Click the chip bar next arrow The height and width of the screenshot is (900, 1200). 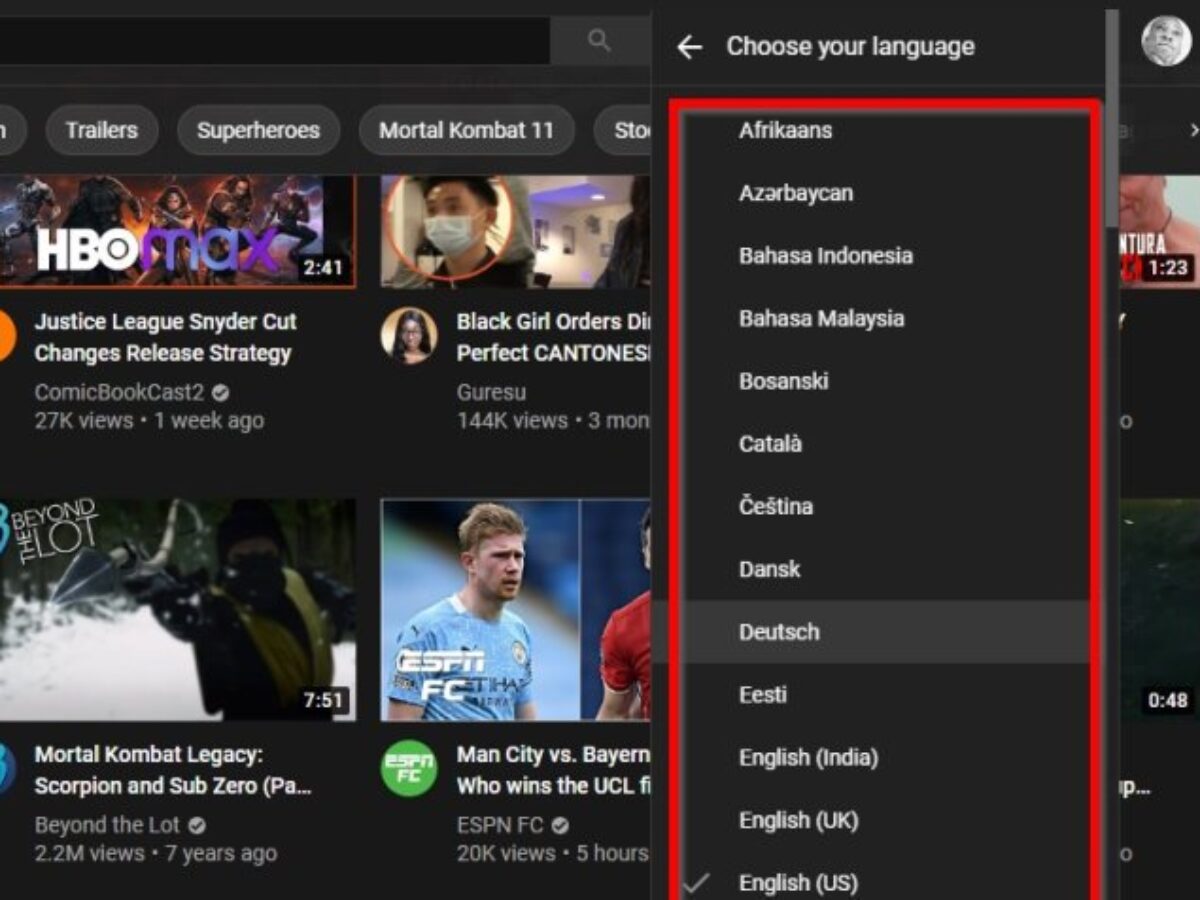coord(1193,130)
